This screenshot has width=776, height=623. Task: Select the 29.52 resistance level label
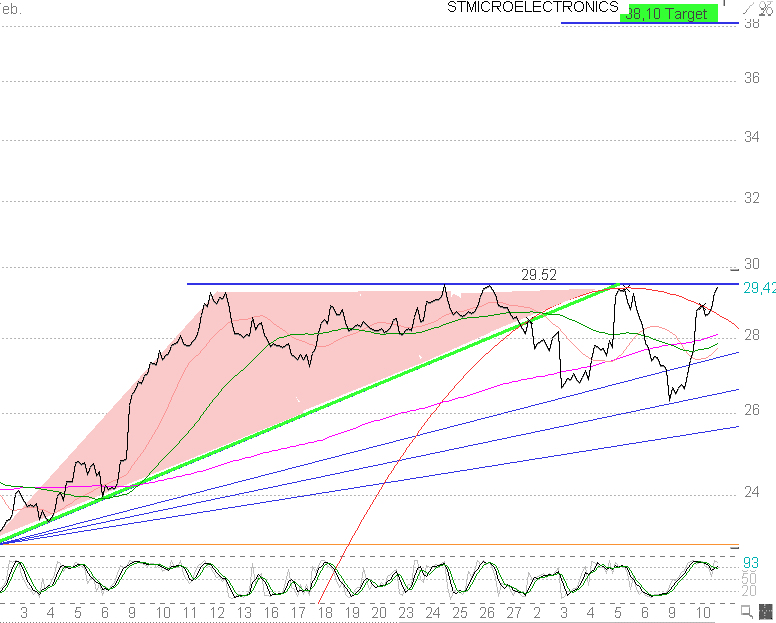(539, 274)
